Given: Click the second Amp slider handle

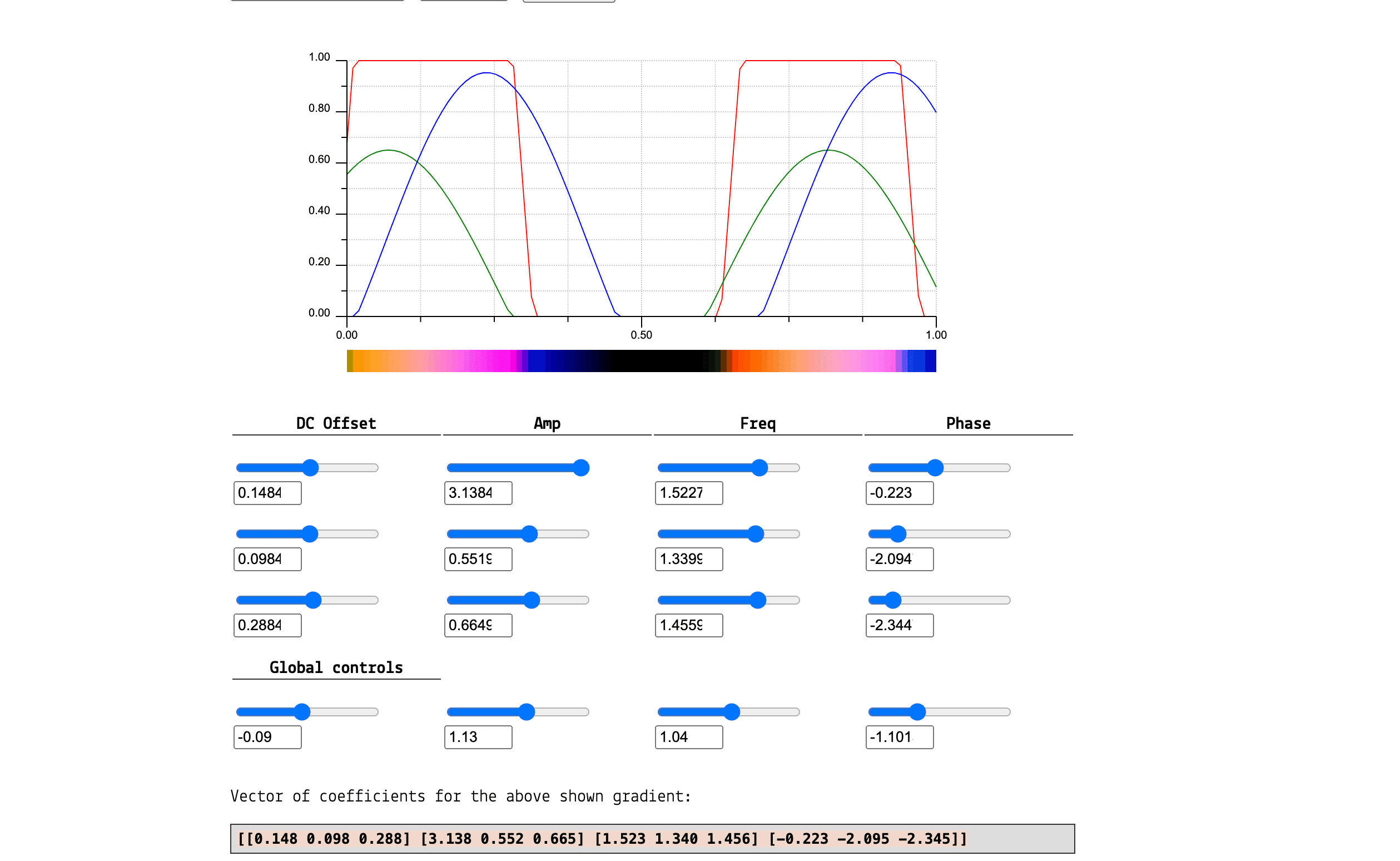Looking at the screenshot, I should click(x=530, y=534).
